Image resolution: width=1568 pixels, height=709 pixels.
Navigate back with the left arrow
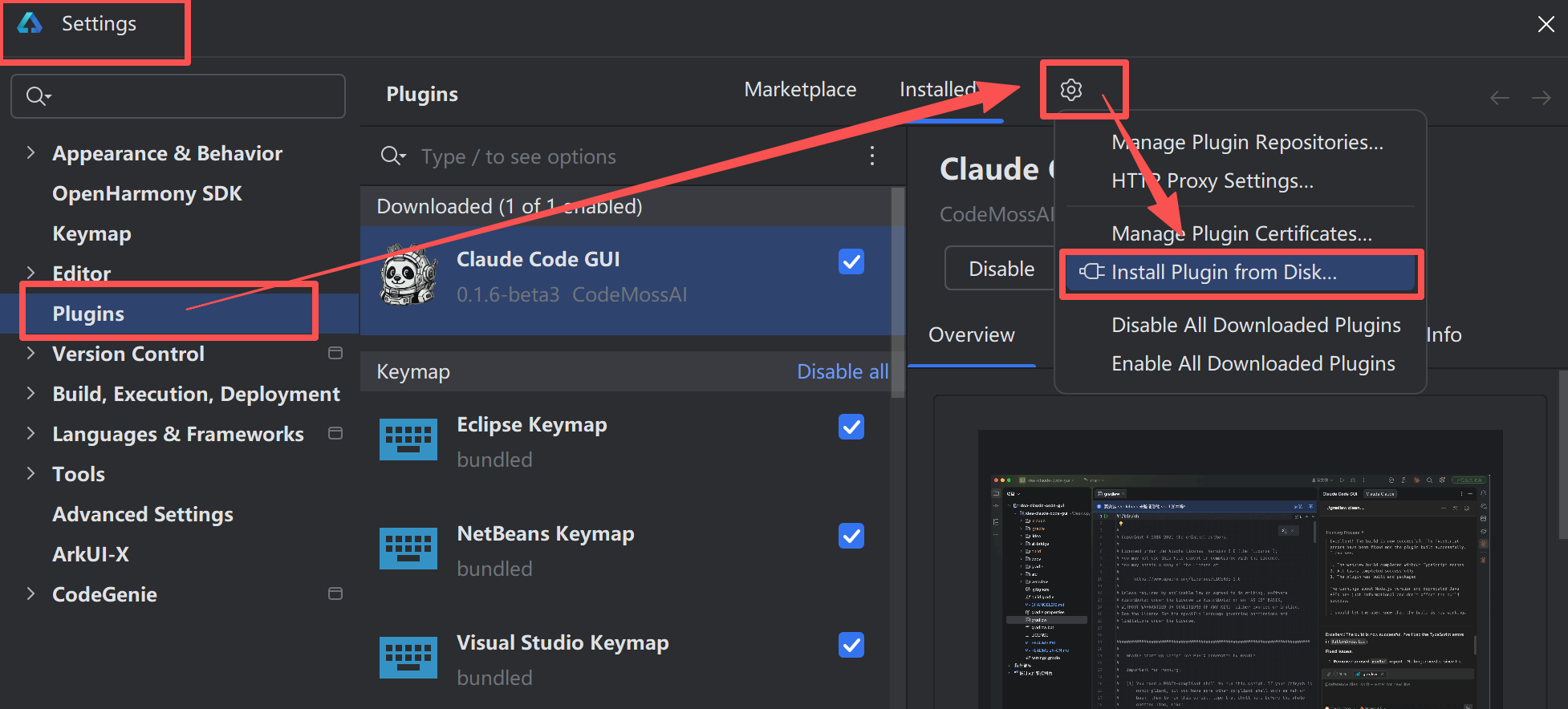point(1499,98)
